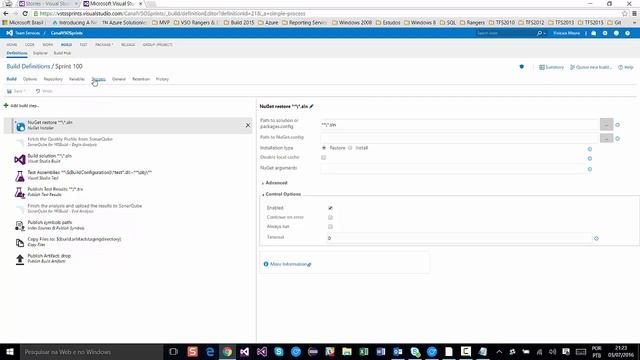The width and height of the screenshot is (640, 360).
Task: Click info icon beside Path to solution field
Action: click(x=618, y=125)
